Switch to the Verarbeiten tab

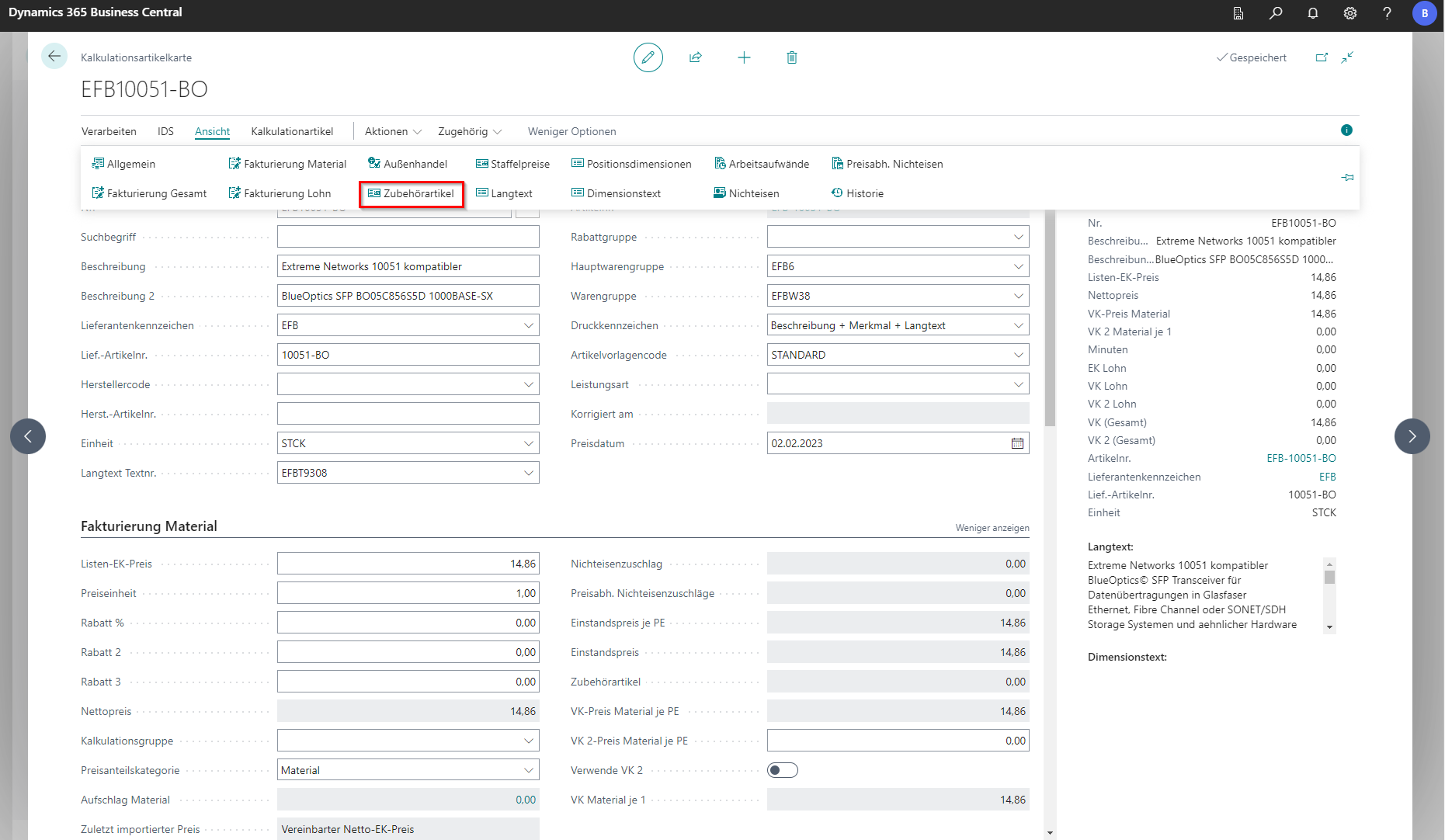click(109, 131)
